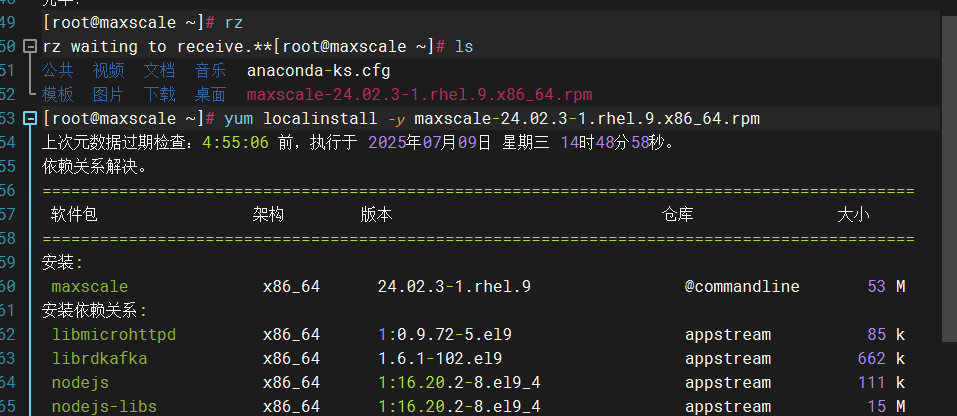Click the 'librdkafka' package name

pyautogui.click(x=99, y=358)
